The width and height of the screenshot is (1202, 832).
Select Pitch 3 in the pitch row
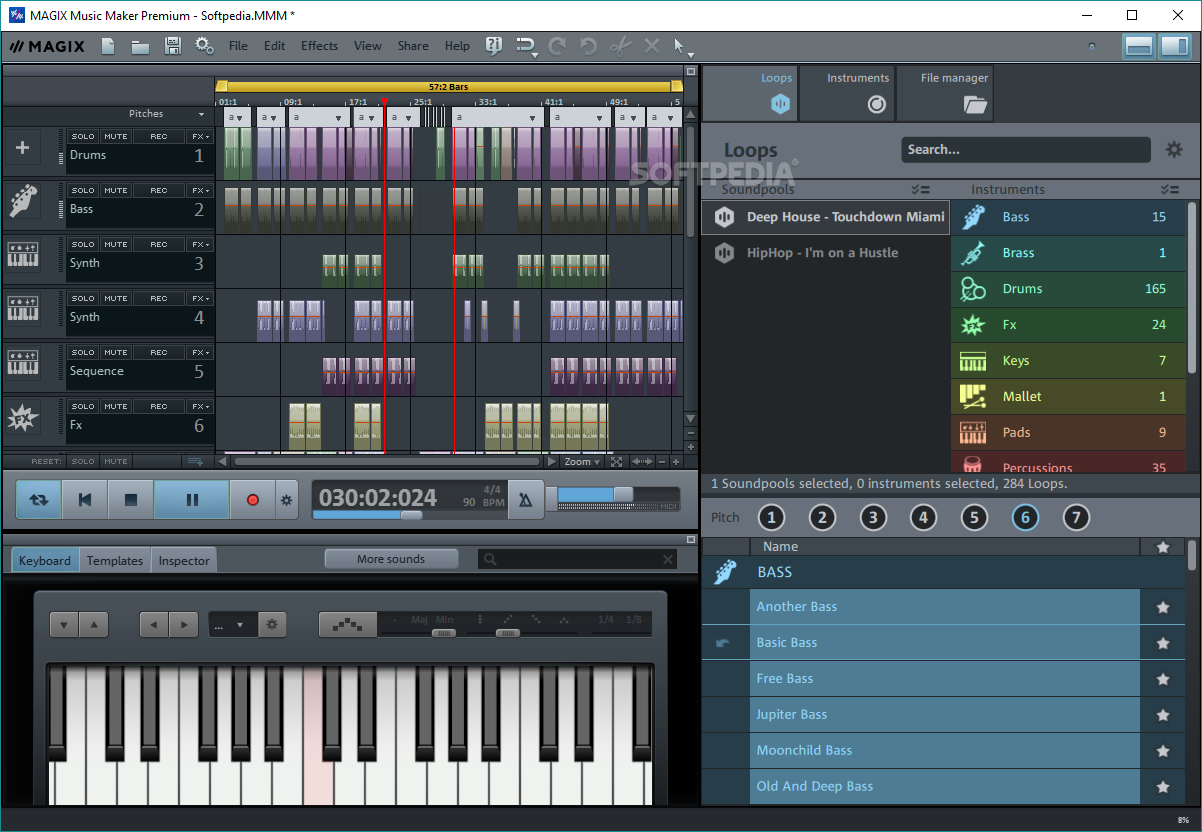point(872,518)
